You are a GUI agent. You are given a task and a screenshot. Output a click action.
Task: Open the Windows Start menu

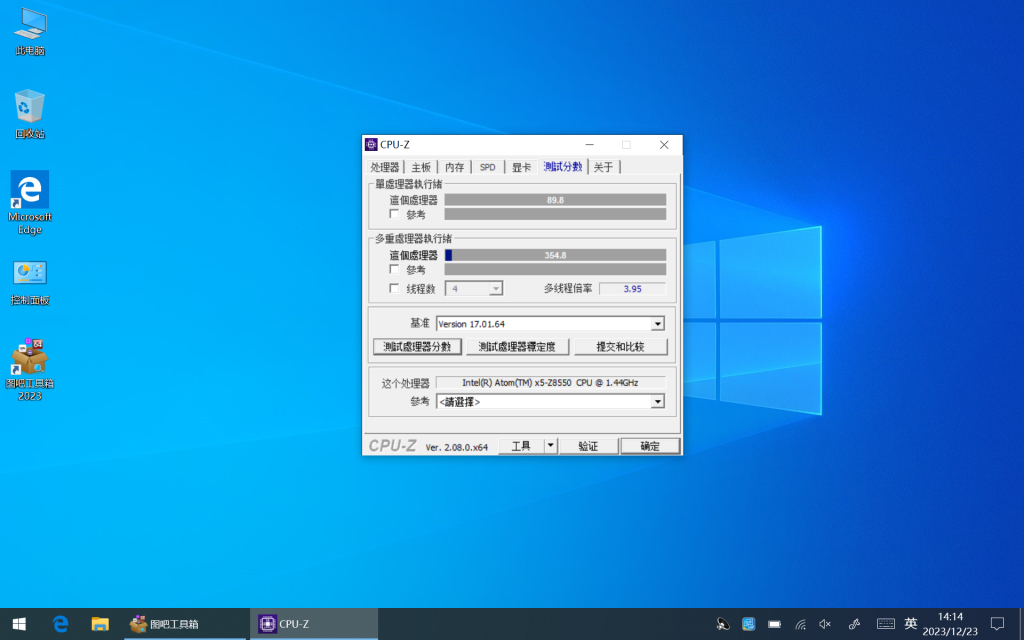(x=19, y=624)
